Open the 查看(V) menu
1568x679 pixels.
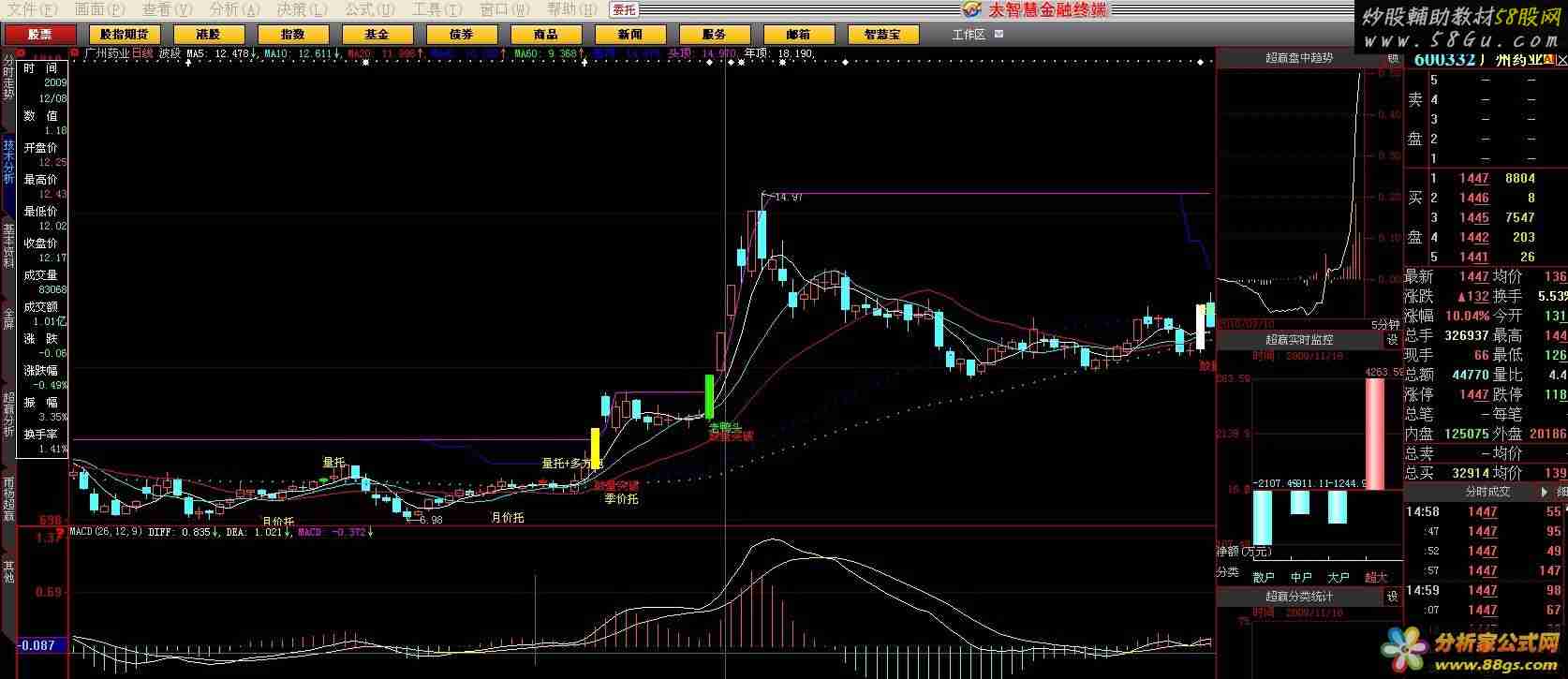pyautogui.click(x=167, y=9)
